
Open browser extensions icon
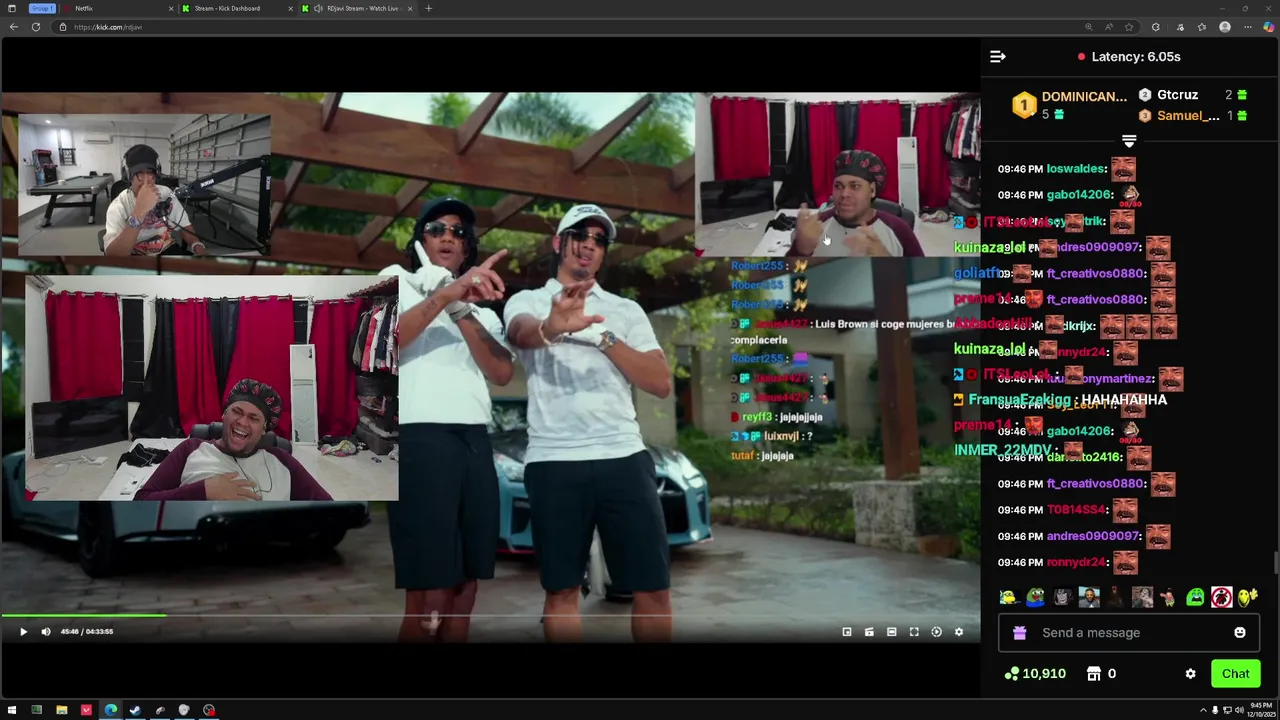1155,27
